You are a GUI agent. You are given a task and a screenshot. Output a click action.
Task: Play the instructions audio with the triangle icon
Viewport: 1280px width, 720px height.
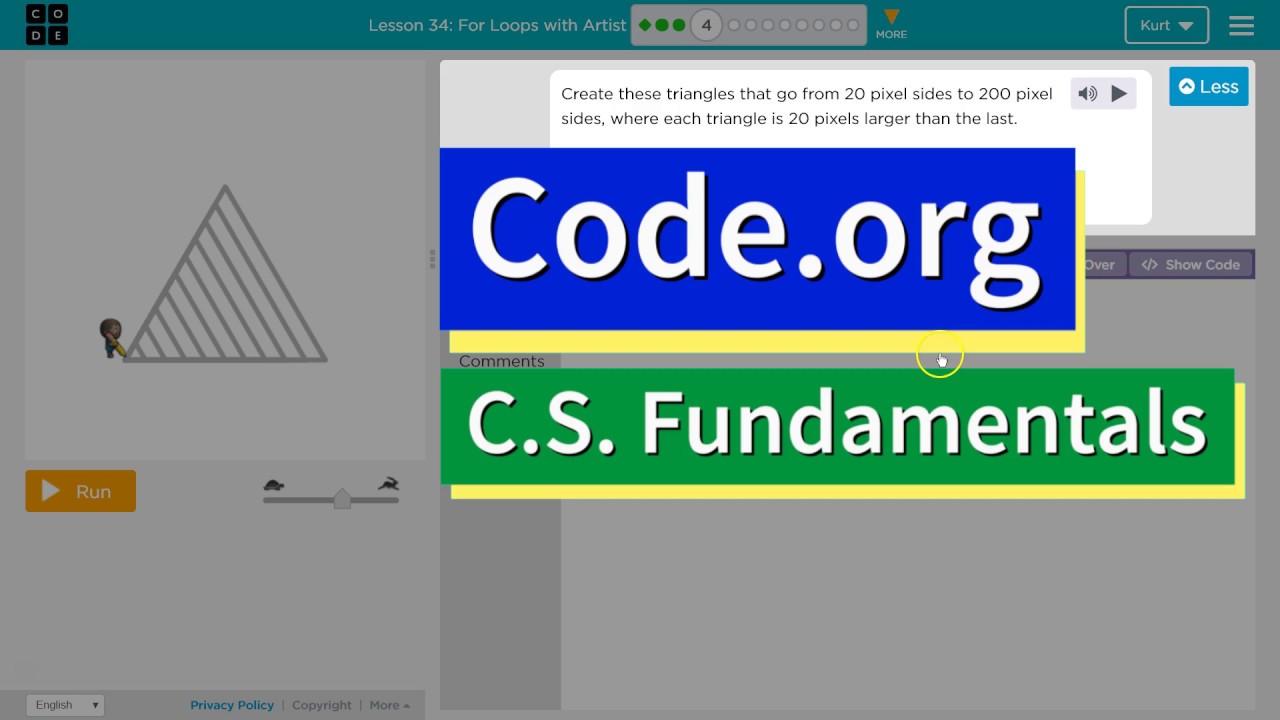point(1119,93)
